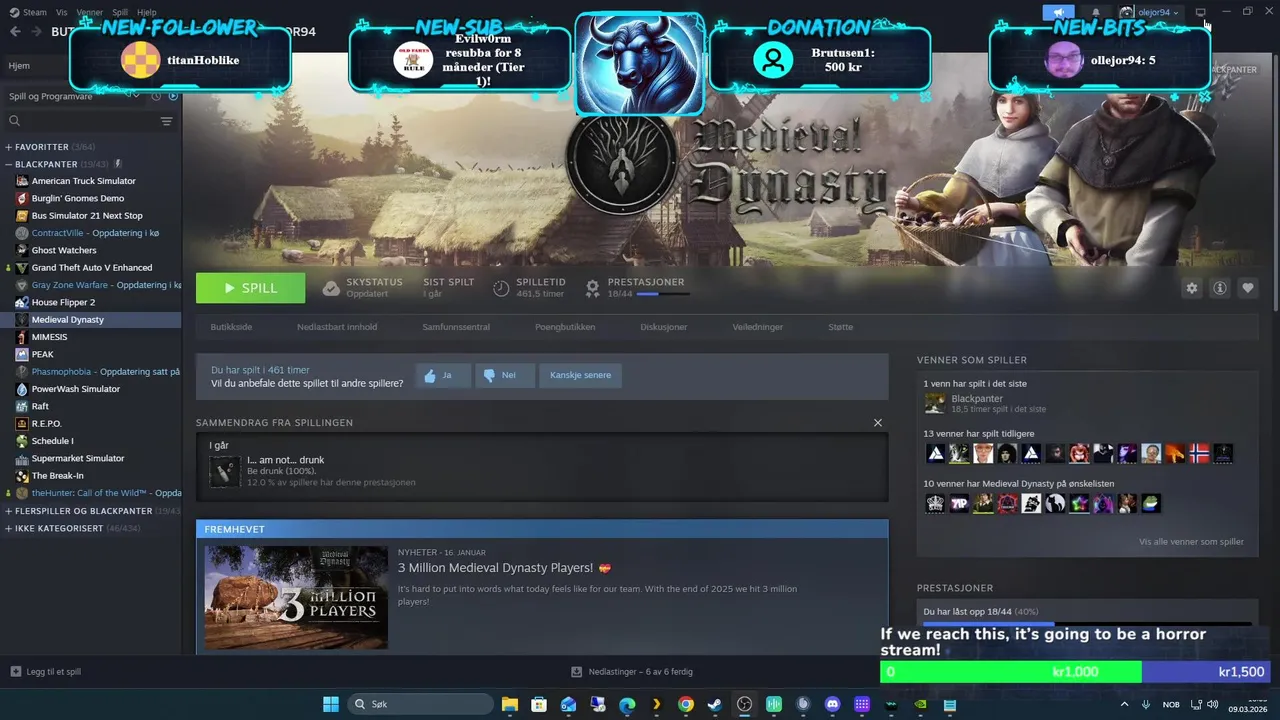1280x720 pixels.
Task: Open advanced library filter options icon
Action: point(166,121)
